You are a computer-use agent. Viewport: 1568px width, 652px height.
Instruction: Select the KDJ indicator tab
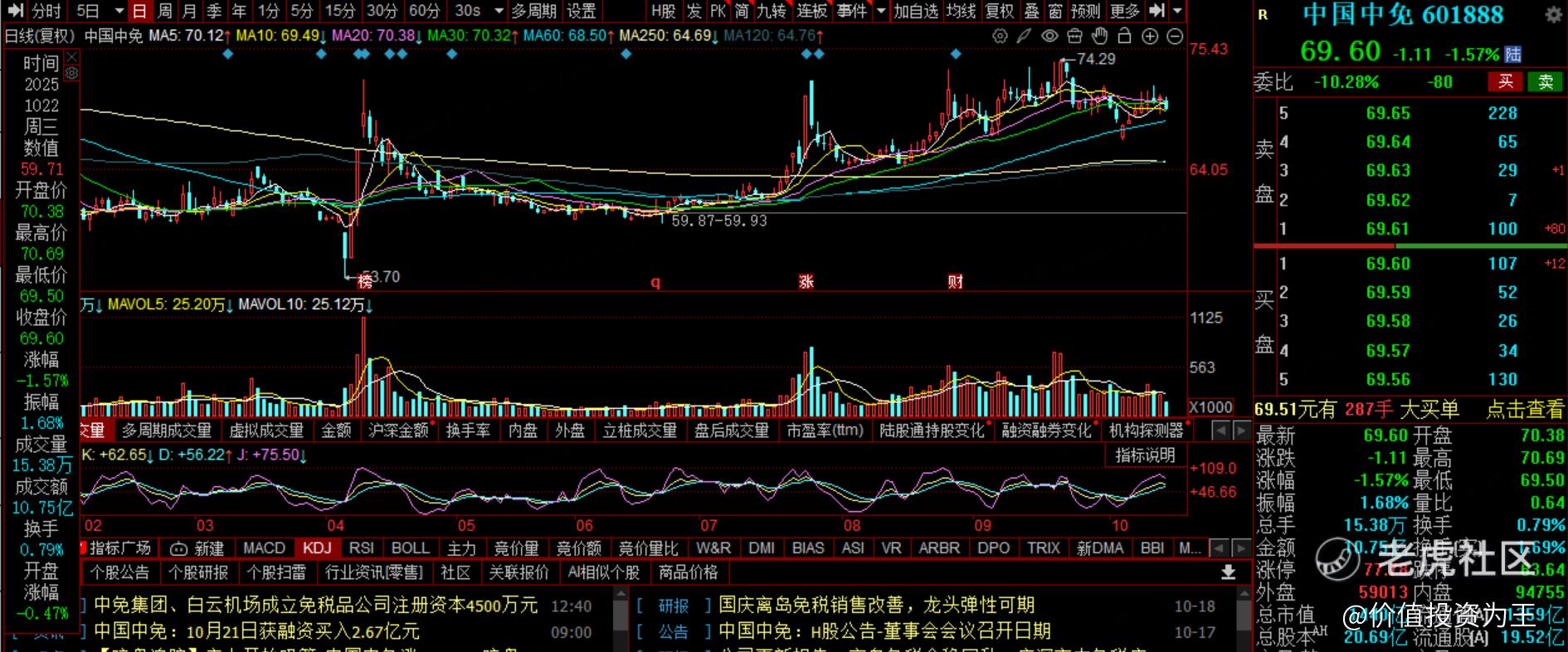[317, 548]
